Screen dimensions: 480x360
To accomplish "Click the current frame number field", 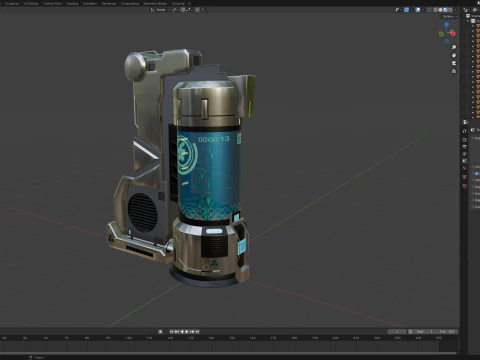I will (x=397, y=331).
